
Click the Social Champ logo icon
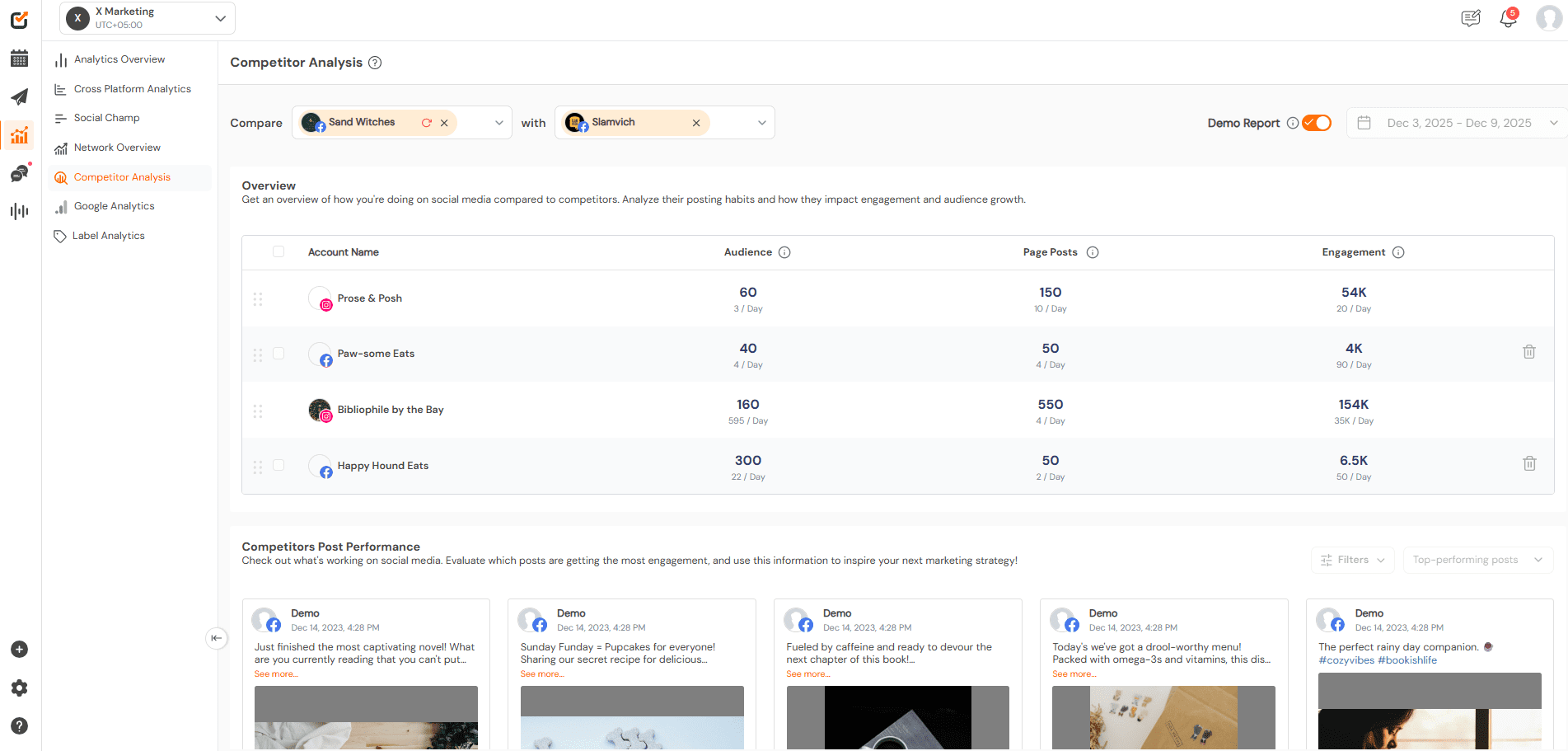tap(19, 20)
